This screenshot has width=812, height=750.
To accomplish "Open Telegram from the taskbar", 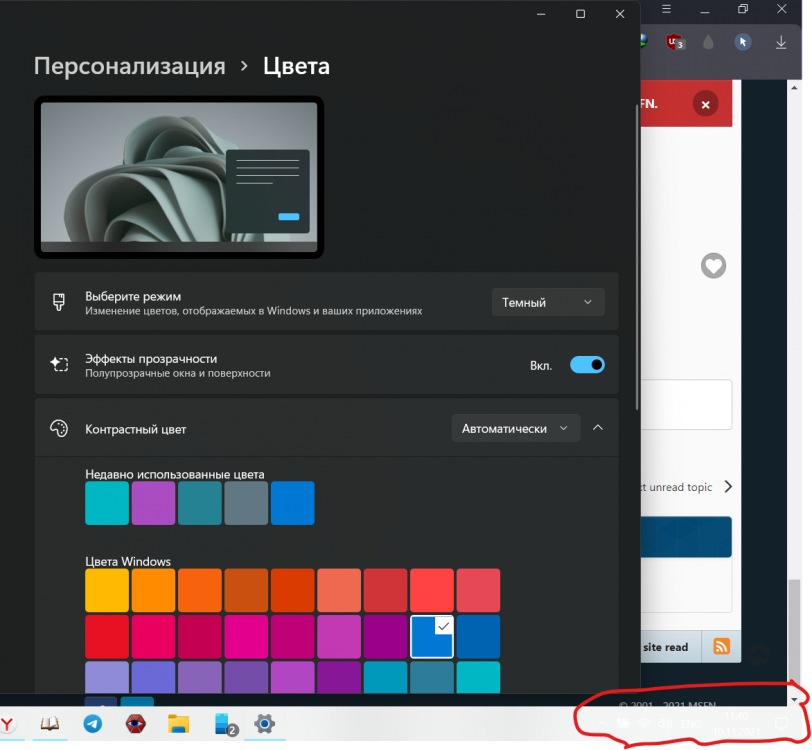I will [93, 723].
